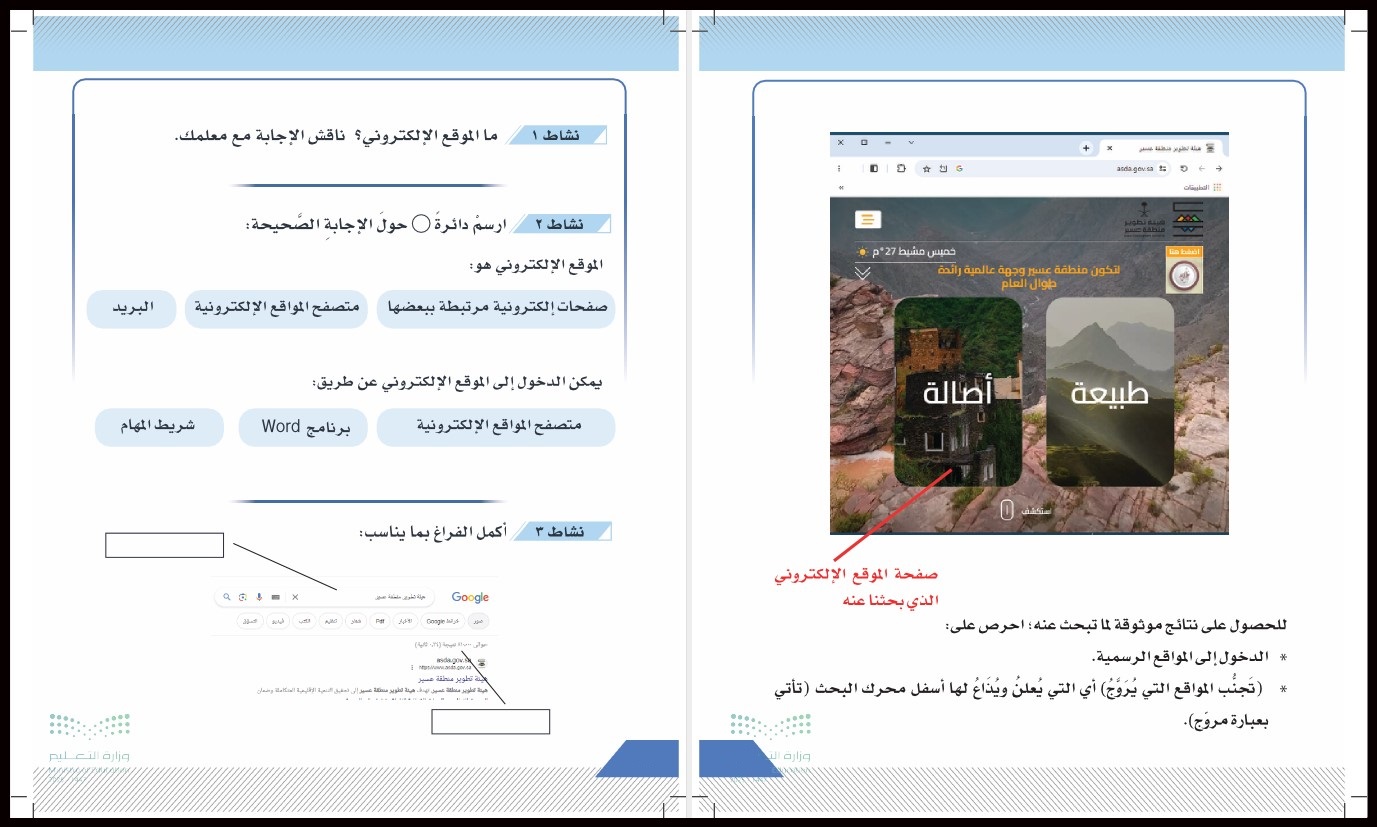Image resolution: width=1377 pixels, height=827 pixels.
Task: Click the نشاط ٣ label
Action: [x=561, y=531]
